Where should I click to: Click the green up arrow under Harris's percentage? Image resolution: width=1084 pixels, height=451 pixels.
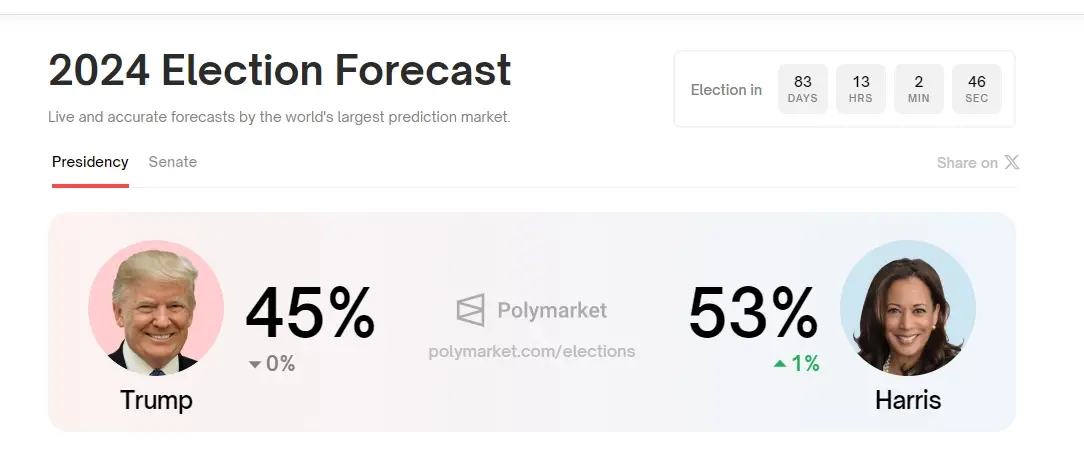click(780, 364)
